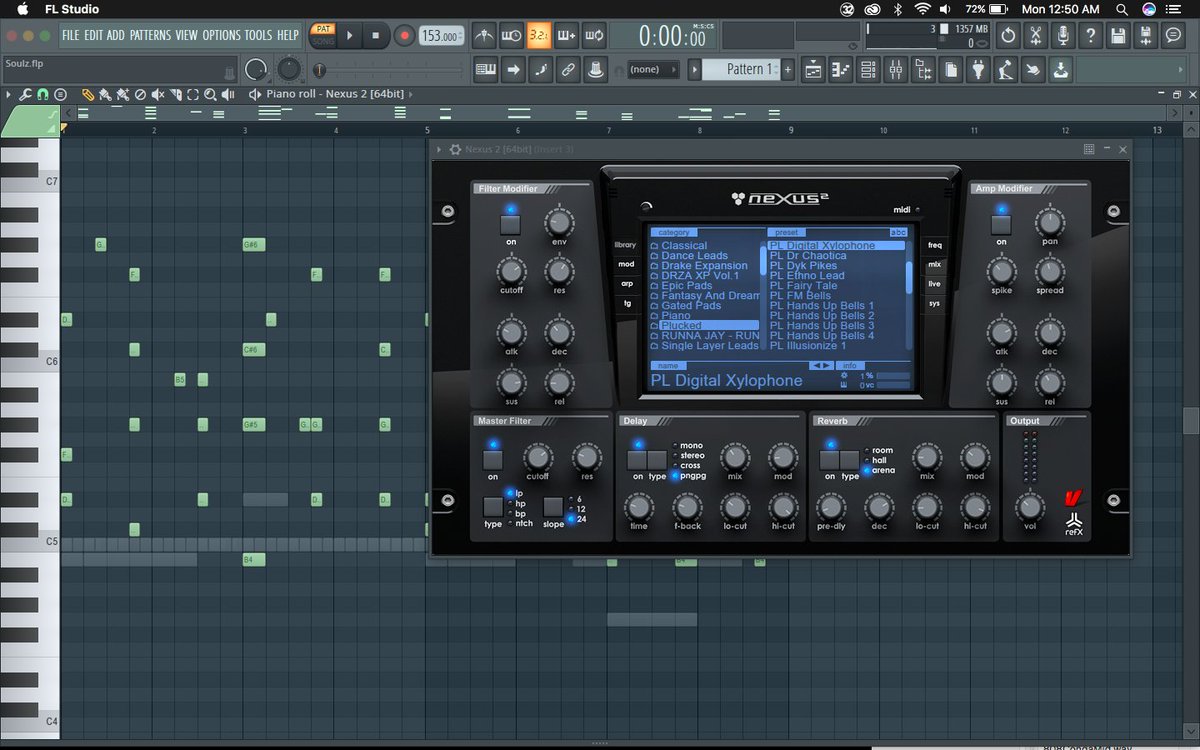Show the Mixer window icon
Viewport: 1200px width, 750px height.
tap(896, 70)
